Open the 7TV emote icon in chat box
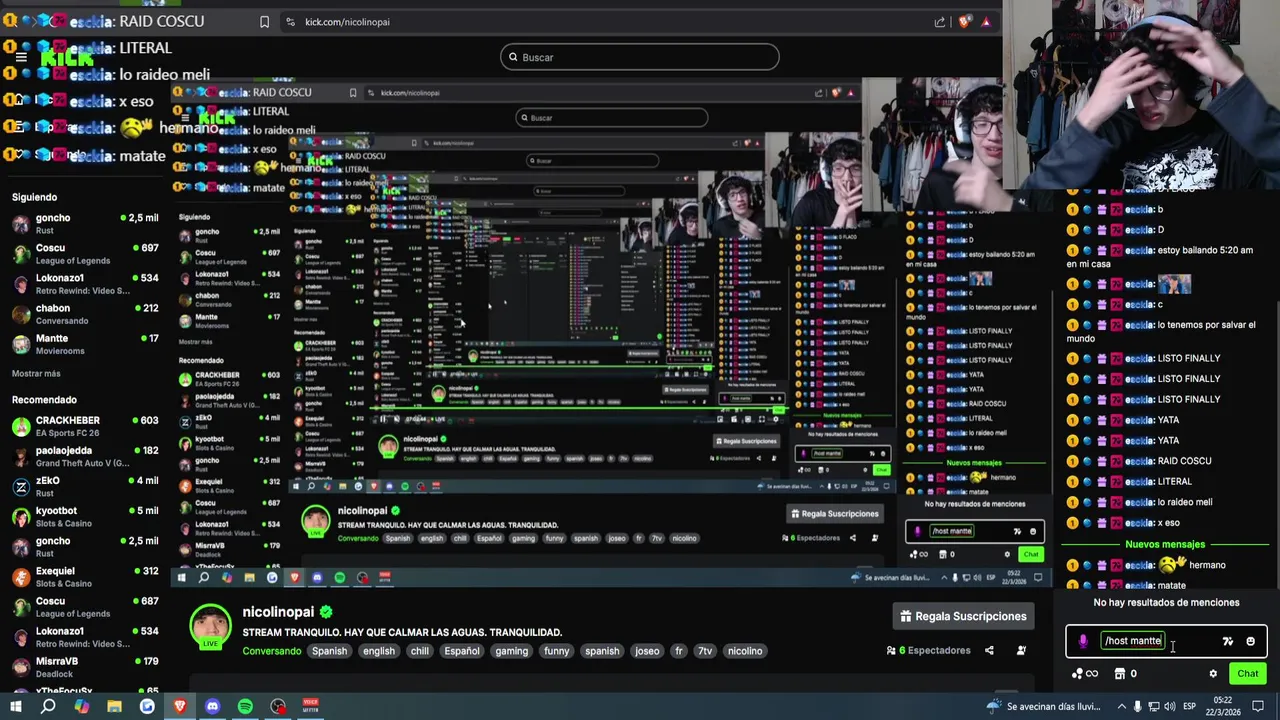Screen dimensions: 1280x720 (x=1228, y=641)
